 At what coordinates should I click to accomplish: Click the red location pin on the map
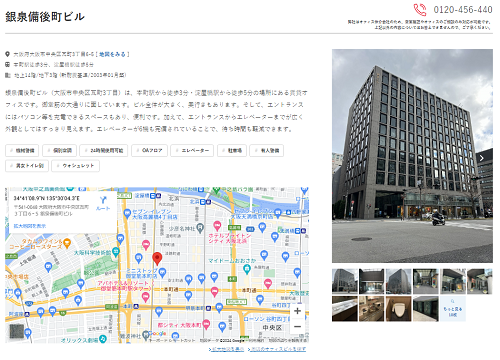157,259
